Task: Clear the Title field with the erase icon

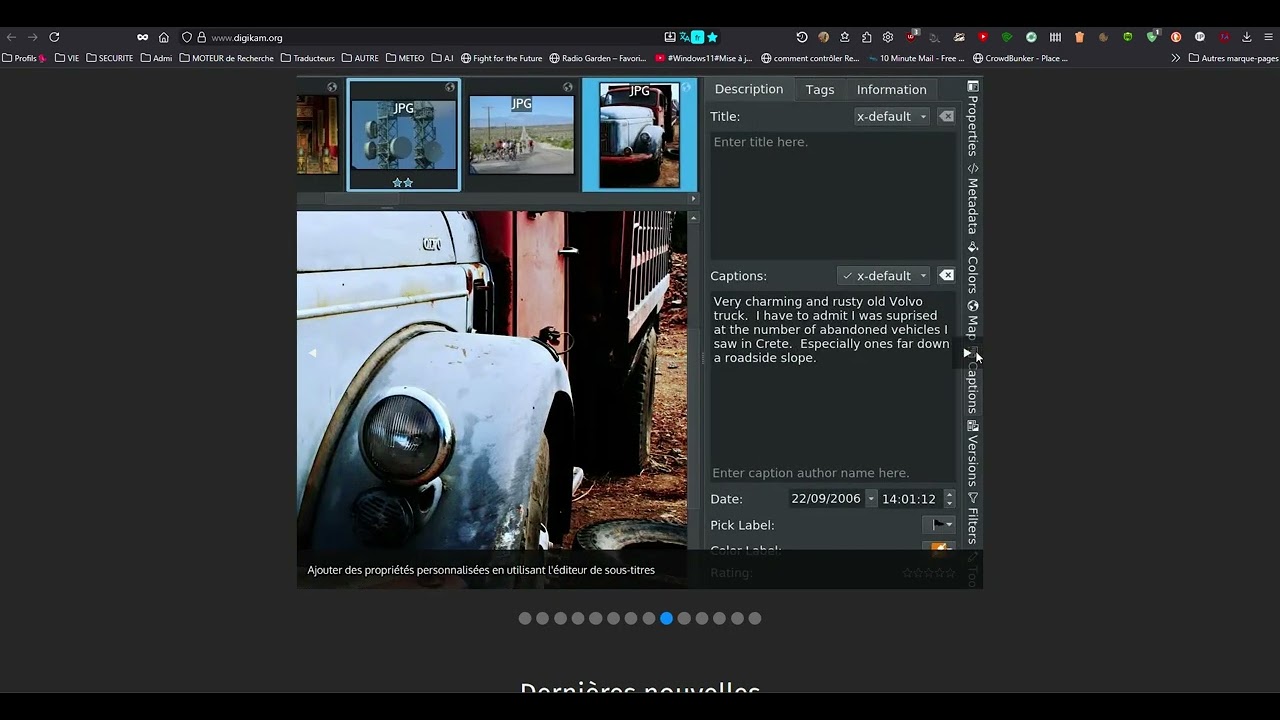Action: [x=946, y=116]
